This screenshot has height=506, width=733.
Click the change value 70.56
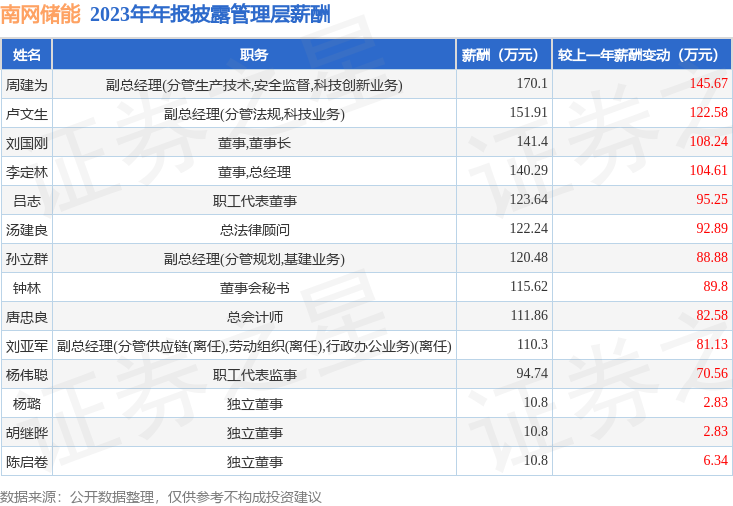tap(712, 373)
